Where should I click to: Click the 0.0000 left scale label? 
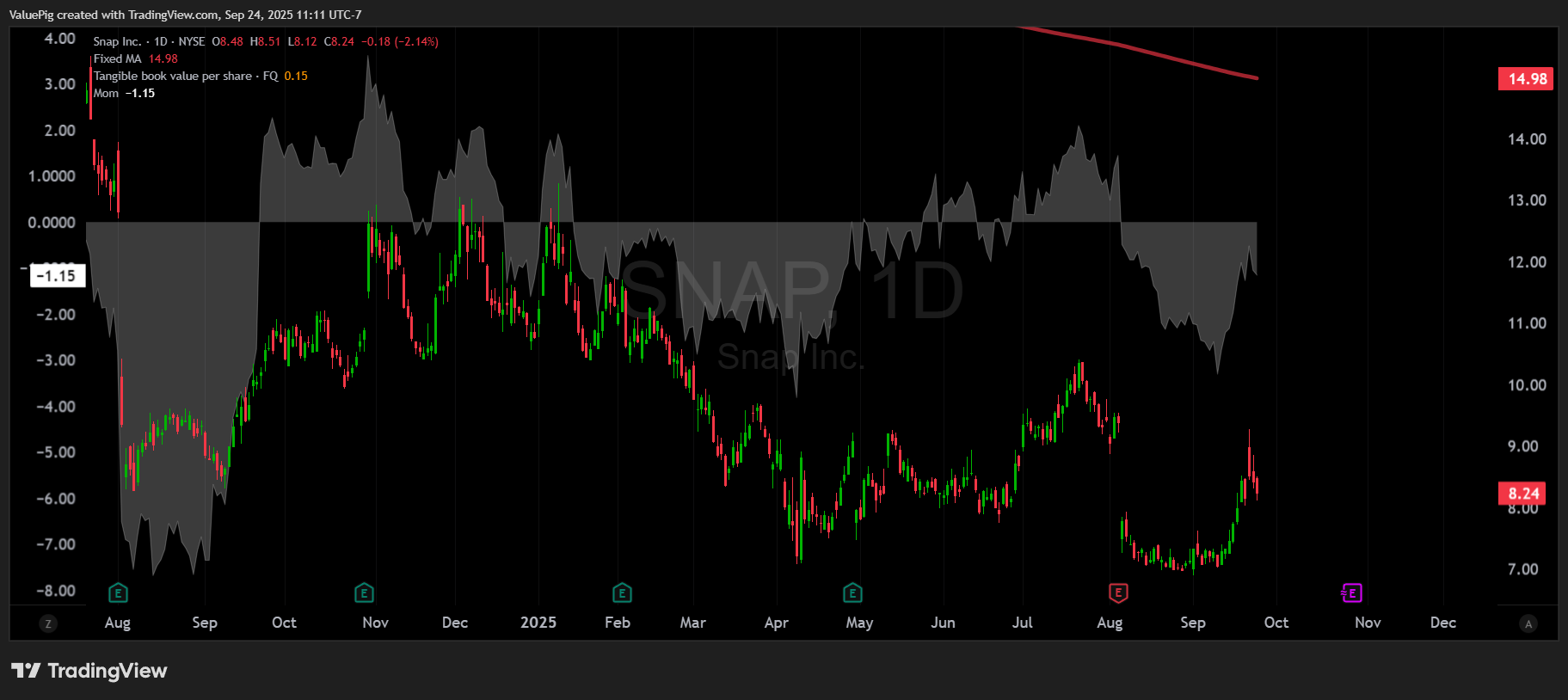(52, 223)
